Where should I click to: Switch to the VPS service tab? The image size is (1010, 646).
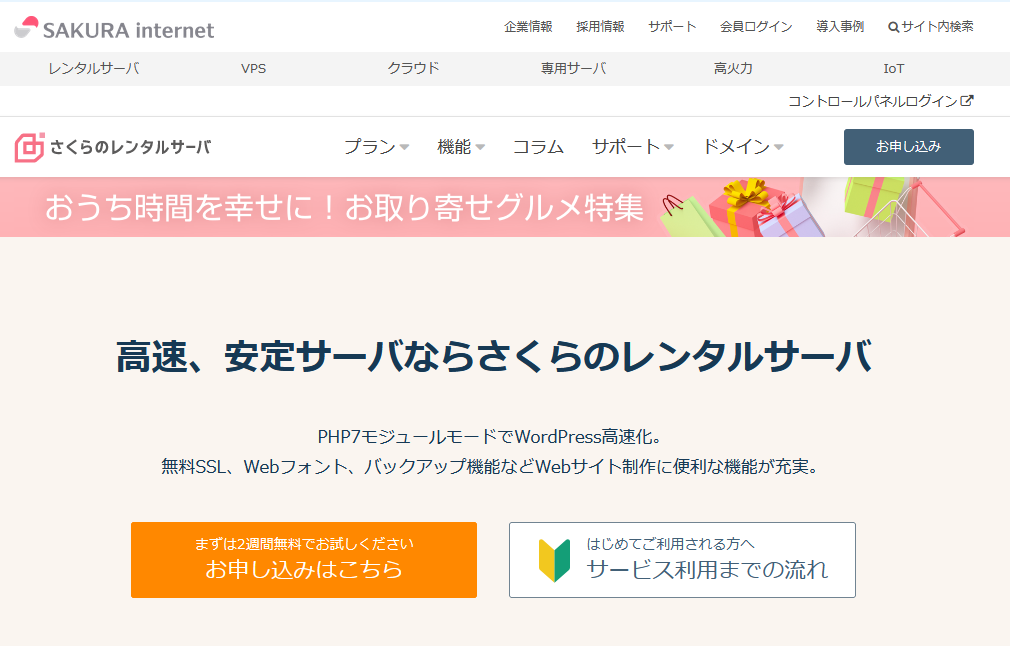pos(254,69)
